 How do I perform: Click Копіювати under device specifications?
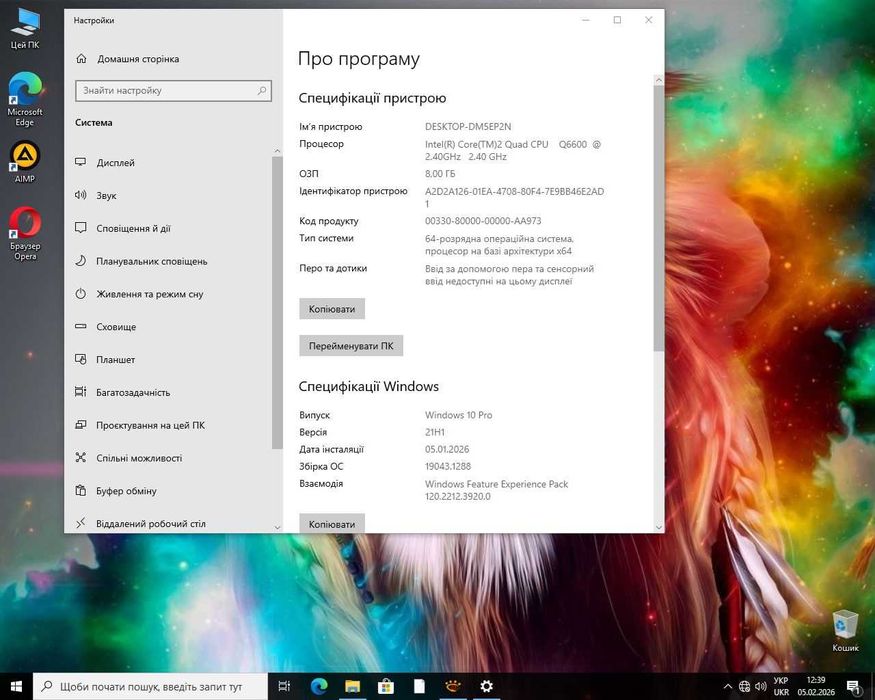coord(332,309)
